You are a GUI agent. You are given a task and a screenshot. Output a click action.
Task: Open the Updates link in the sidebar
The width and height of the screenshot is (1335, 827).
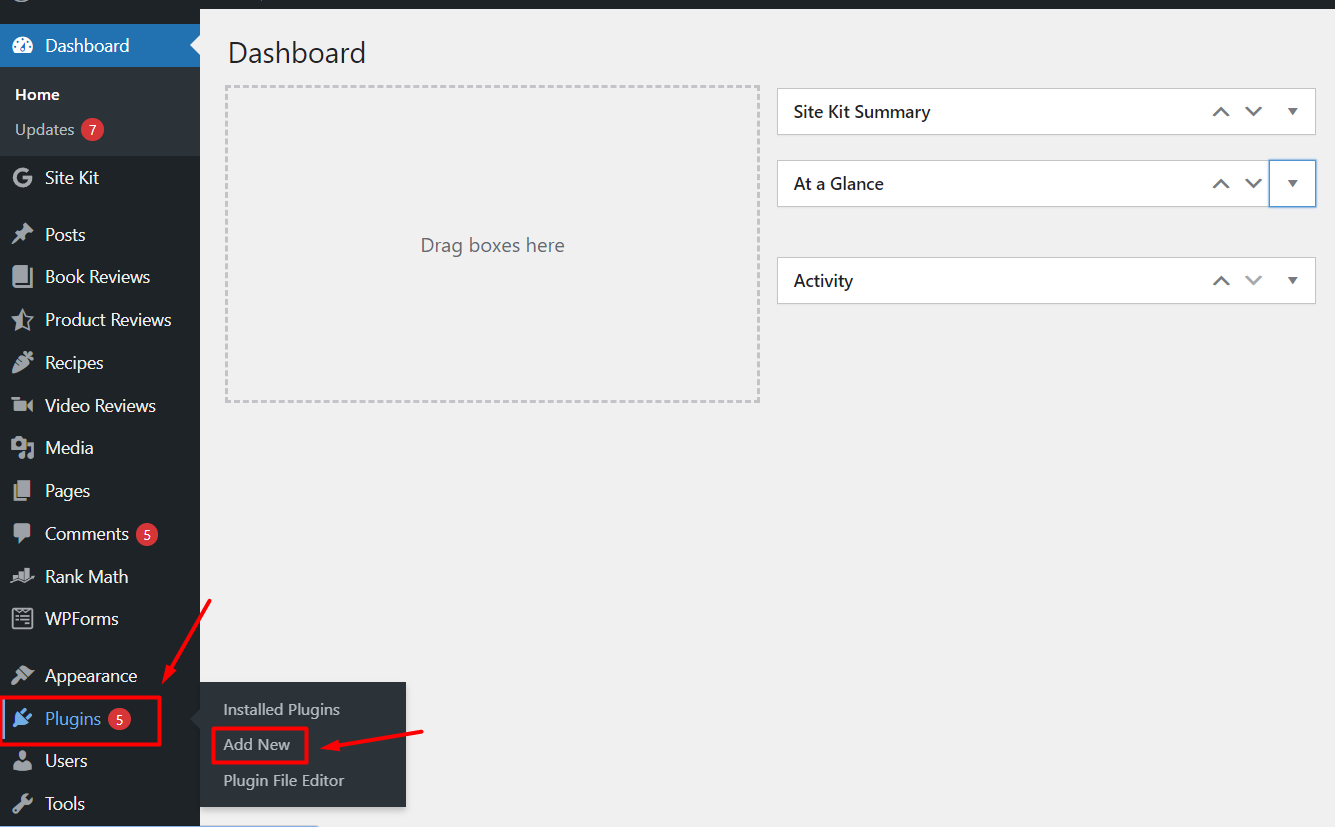[x=45, y=129]
